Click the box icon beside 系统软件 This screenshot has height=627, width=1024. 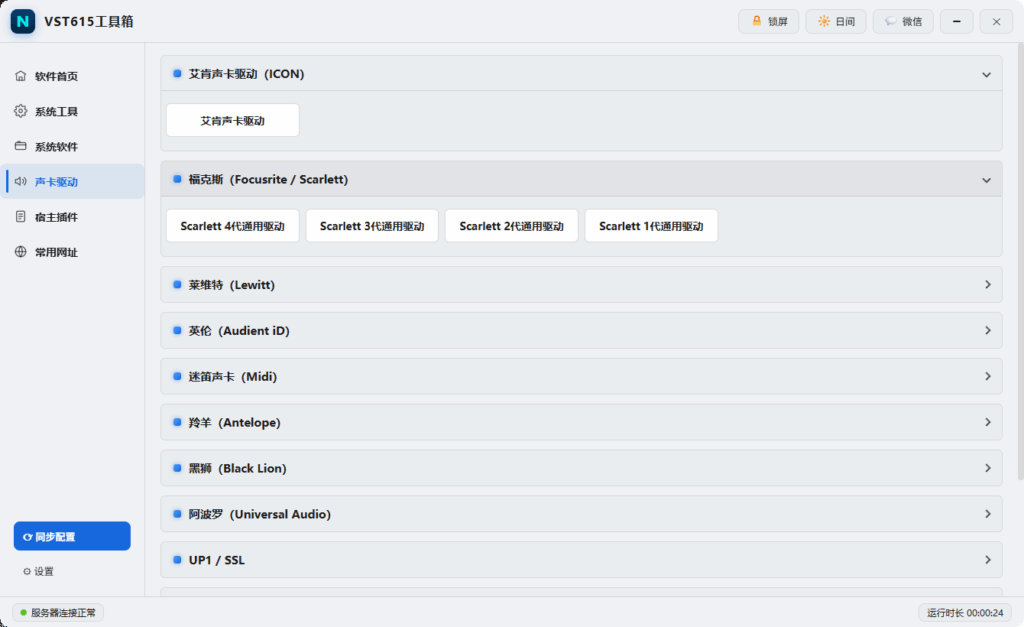[21, 146]
